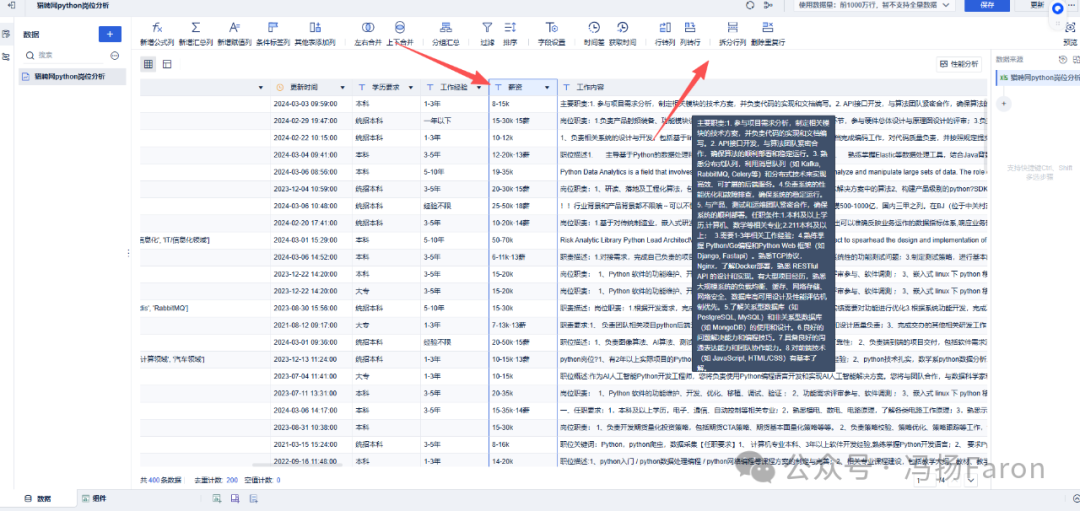Switch to table grid view icon
This screenshot has height=511, width=1080.
tap(148, 64)
